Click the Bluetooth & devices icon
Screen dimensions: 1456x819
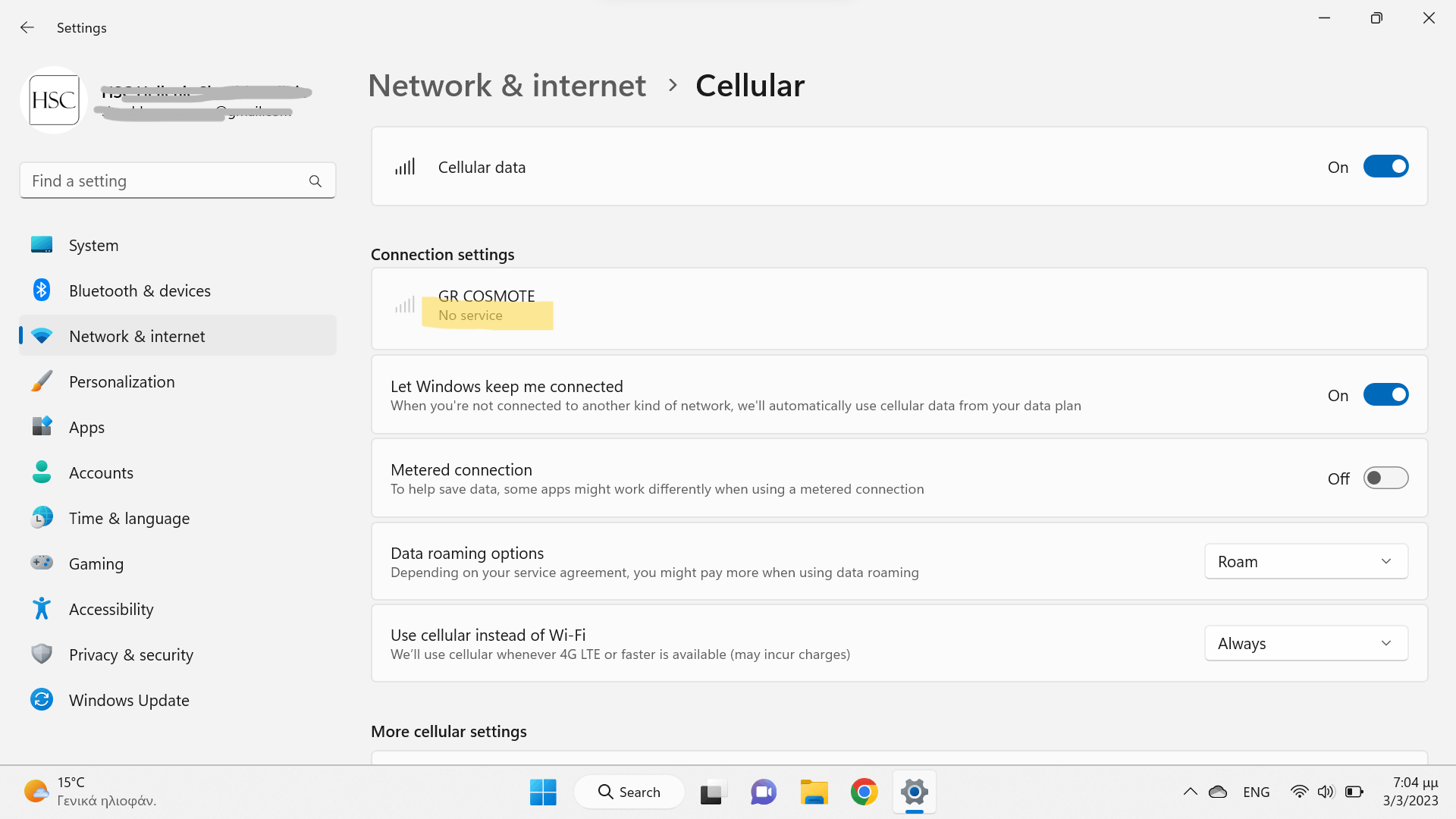click(42, 290)
